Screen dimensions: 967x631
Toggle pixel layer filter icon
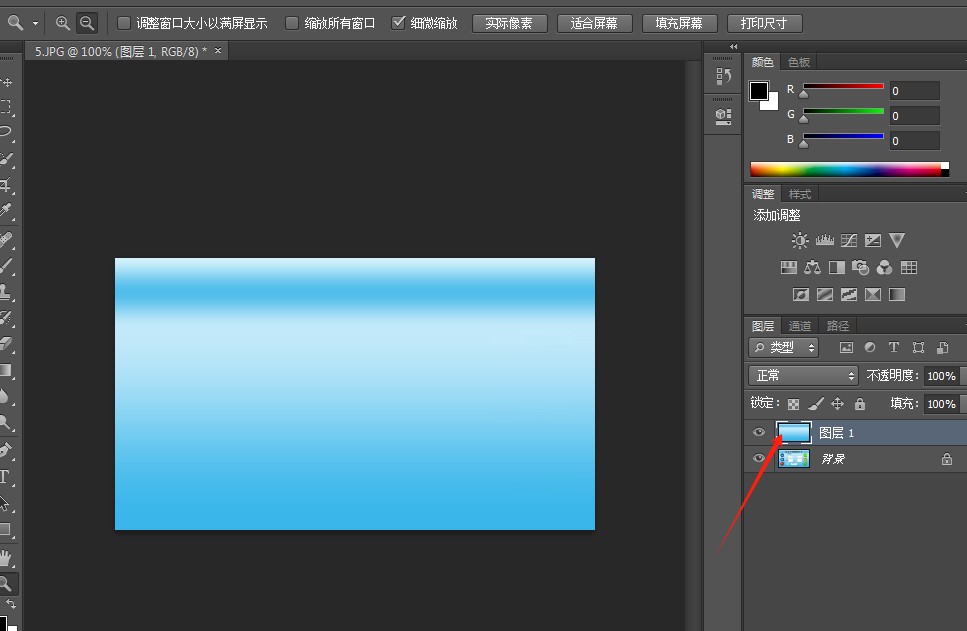click(x=846, y=348)
